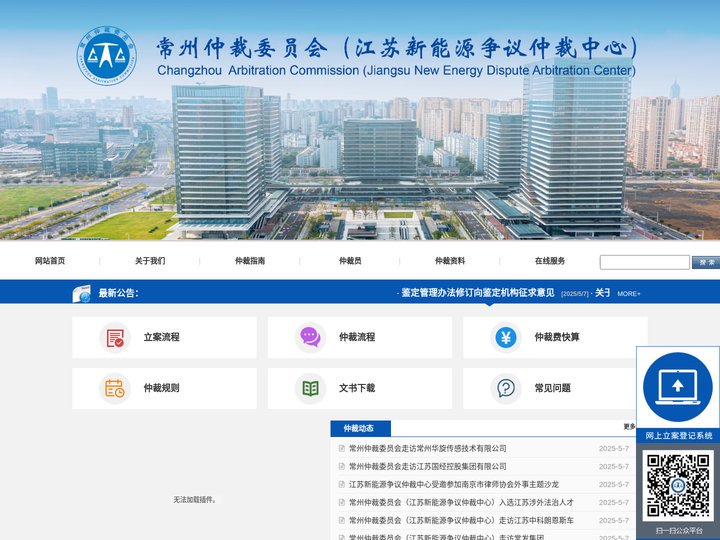Open 仲裁流程 card text
The image size is (720, 540).
coord(357,337)
